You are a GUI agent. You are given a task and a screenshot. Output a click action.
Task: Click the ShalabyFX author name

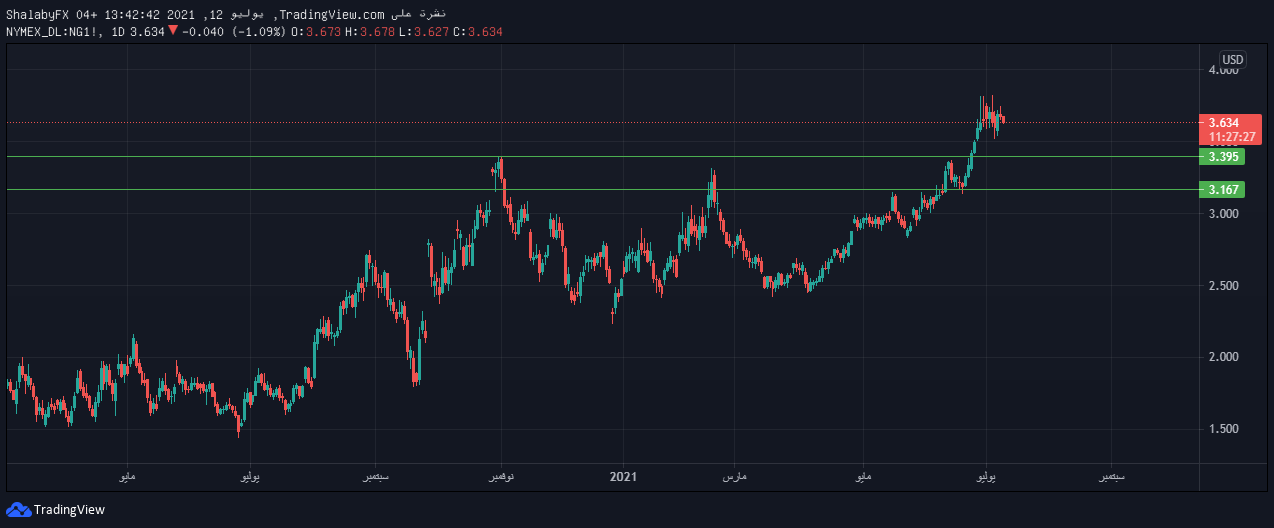[x=37, y=13]
